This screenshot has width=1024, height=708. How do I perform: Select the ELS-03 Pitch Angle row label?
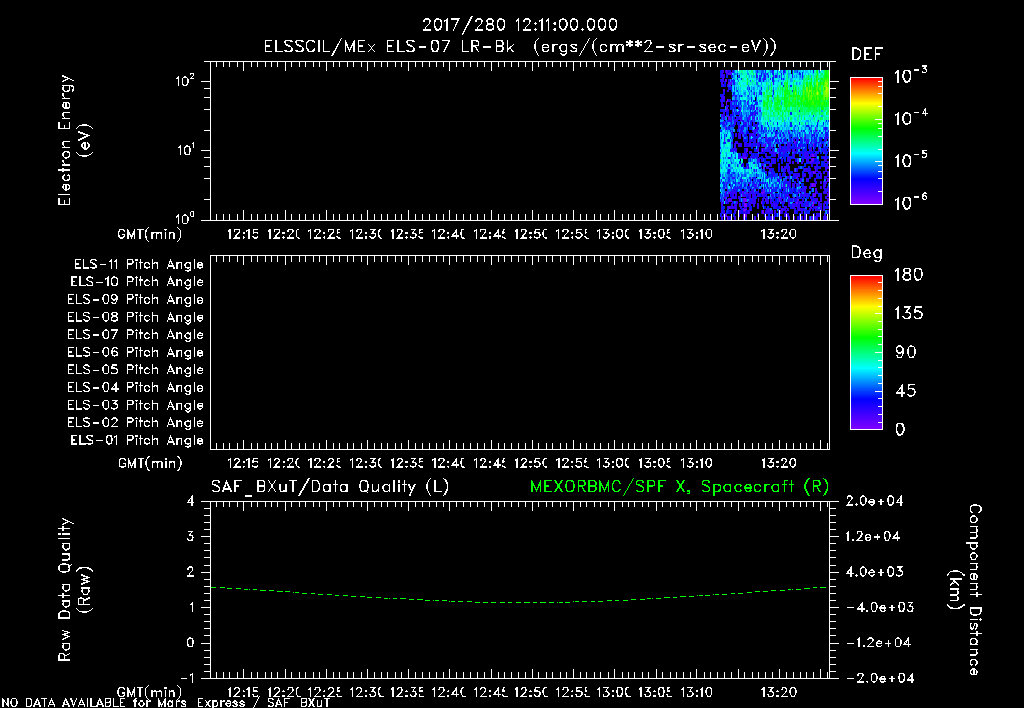[x=135, y=406]
